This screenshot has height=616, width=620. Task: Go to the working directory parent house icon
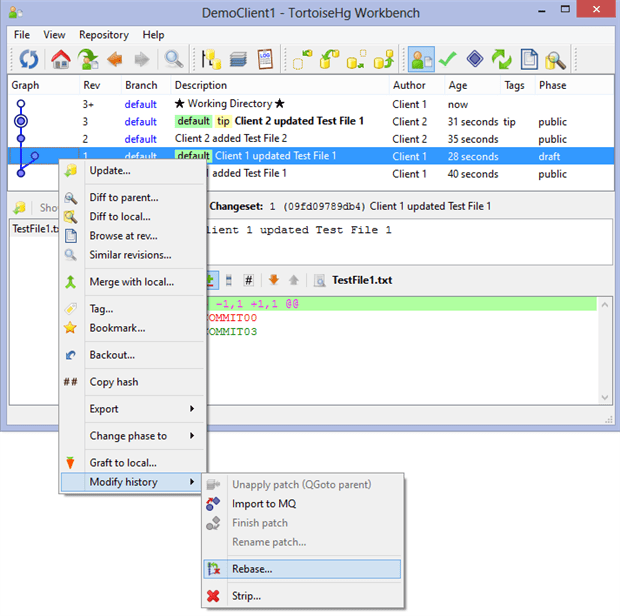pyautogui.click(x=61, y=59)
